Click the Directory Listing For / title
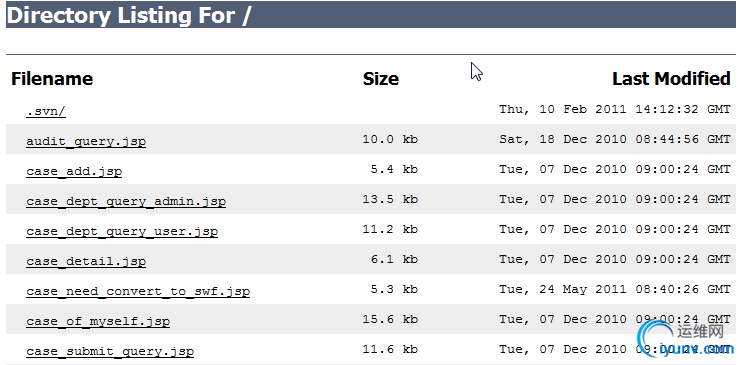The image size is (740, 365). click(x=128, y=15)
